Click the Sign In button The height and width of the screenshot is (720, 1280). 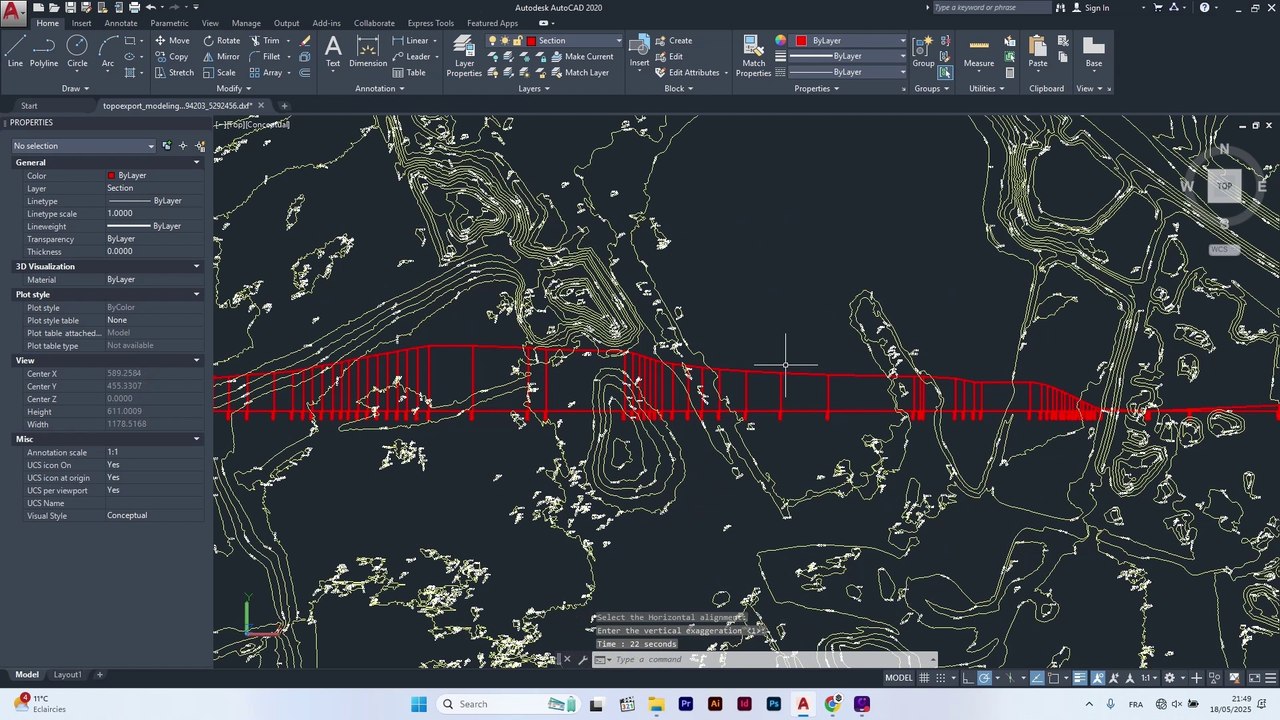1090,8
